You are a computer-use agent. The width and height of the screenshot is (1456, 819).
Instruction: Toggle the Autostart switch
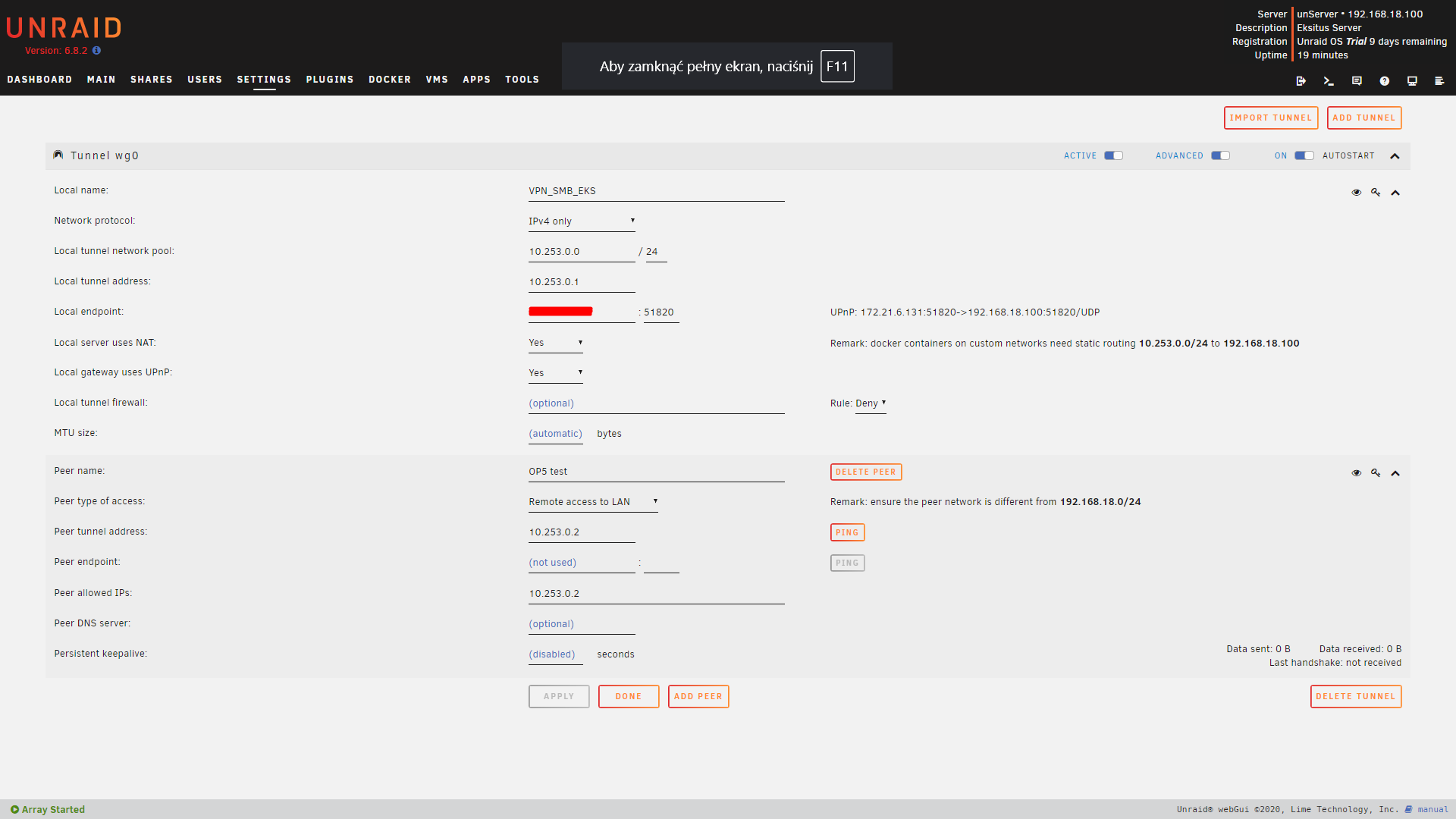click(1304, 155)
